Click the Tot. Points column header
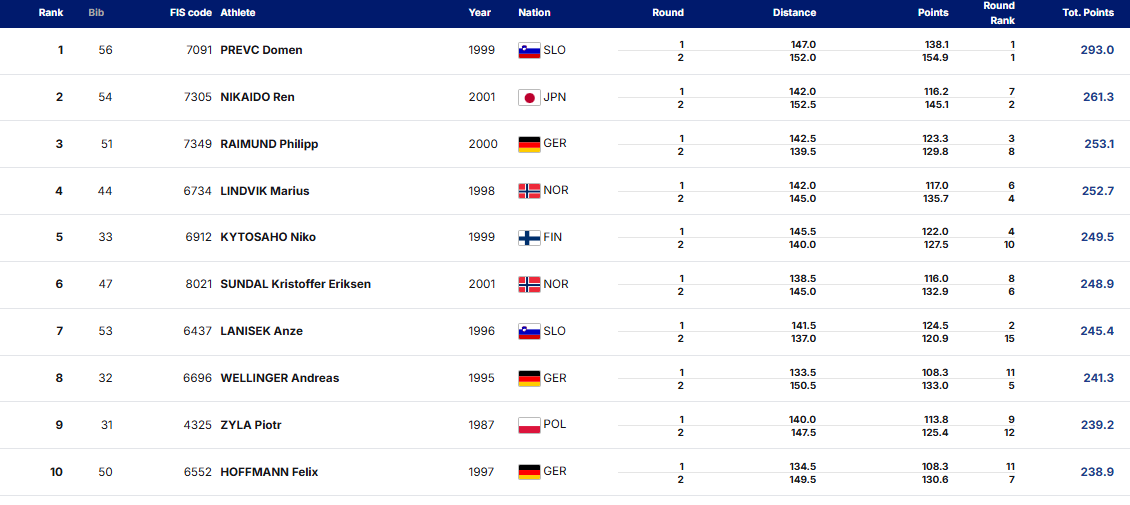 (1088, 13)
